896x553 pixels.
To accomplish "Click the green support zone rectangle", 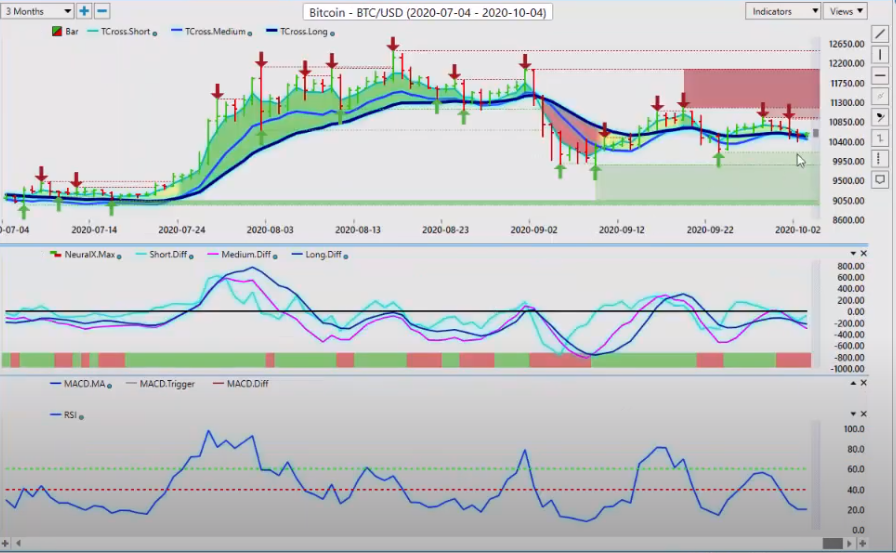I will coord(707,182).
